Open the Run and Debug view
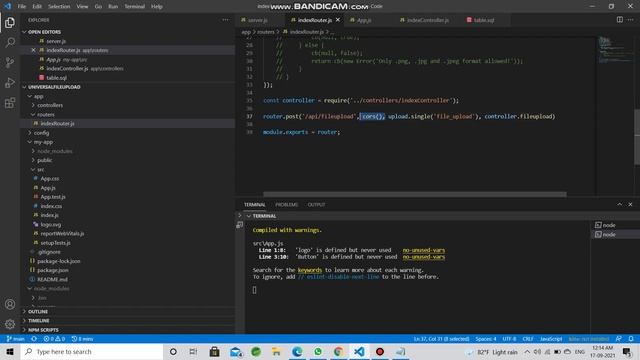Image resolution: width=640 pixels, height=360 pixels. tap(10, 82)
